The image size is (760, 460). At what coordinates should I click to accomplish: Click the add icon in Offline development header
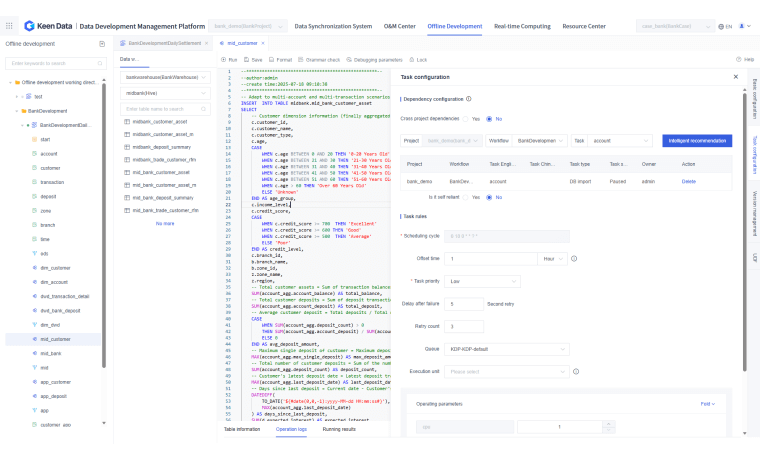click(102, 44)
